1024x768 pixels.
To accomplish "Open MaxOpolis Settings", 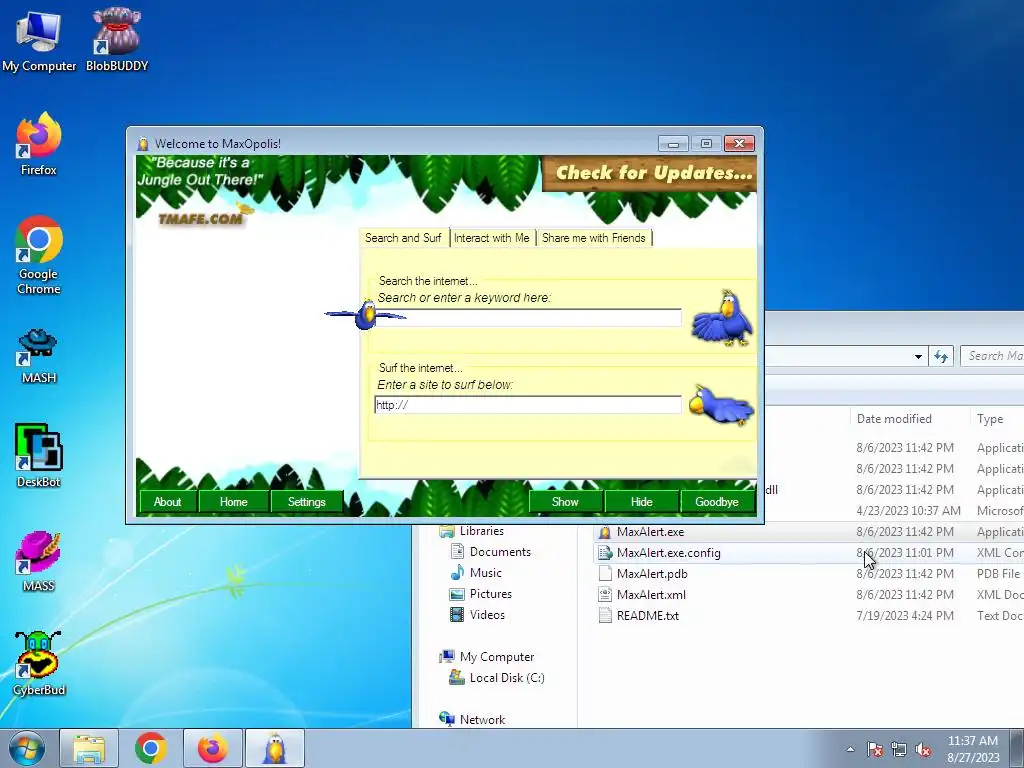I will point(306,502).
